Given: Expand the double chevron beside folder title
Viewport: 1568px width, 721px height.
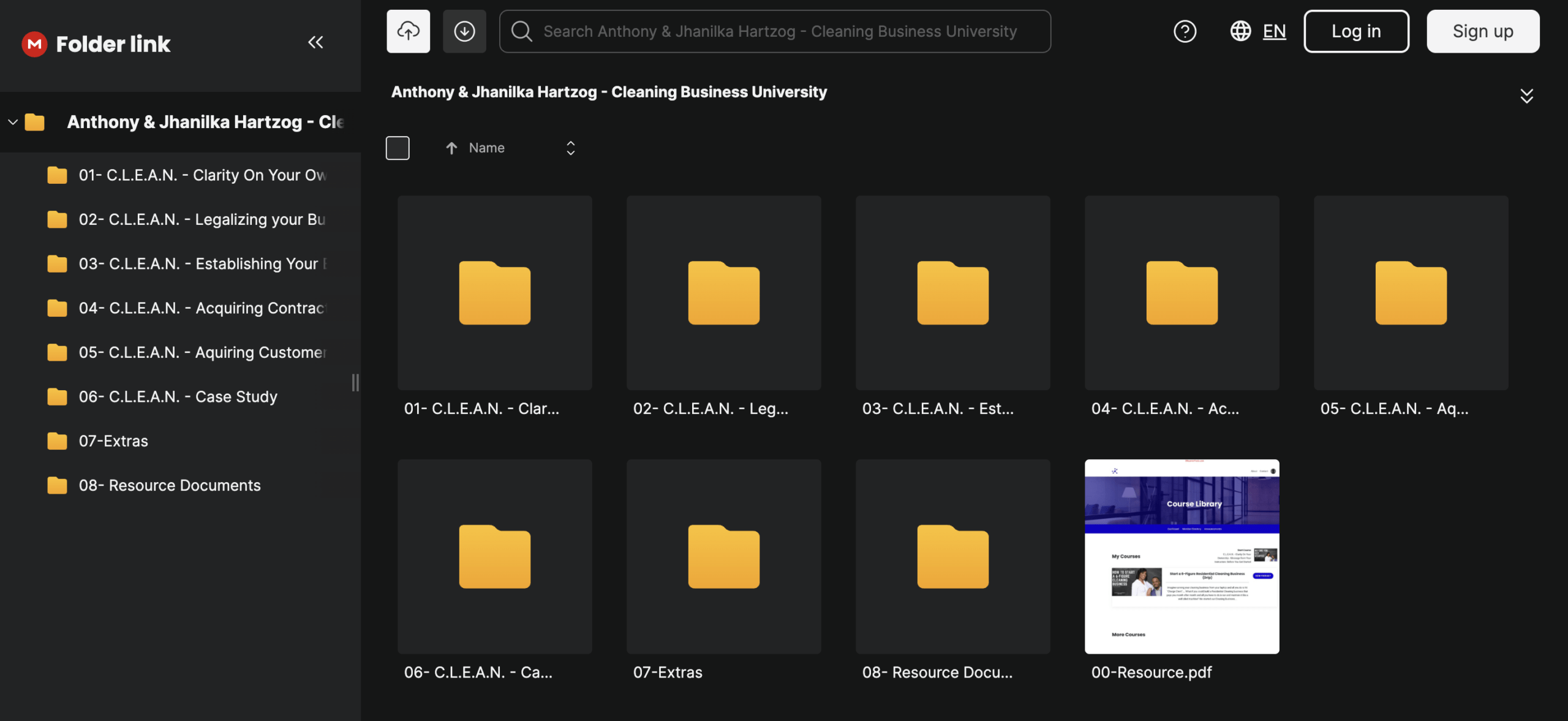Looking at the screenshot, I should 1526,96.
